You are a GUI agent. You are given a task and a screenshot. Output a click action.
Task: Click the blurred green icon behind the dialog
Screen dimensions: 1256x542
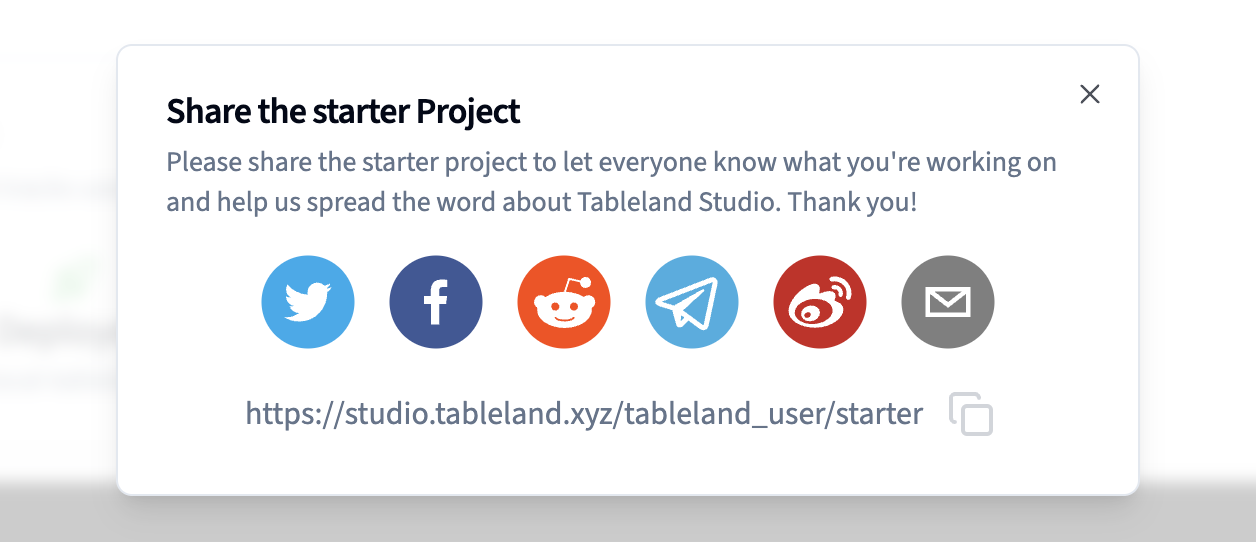pyautogui.click(x=72, y=280)
